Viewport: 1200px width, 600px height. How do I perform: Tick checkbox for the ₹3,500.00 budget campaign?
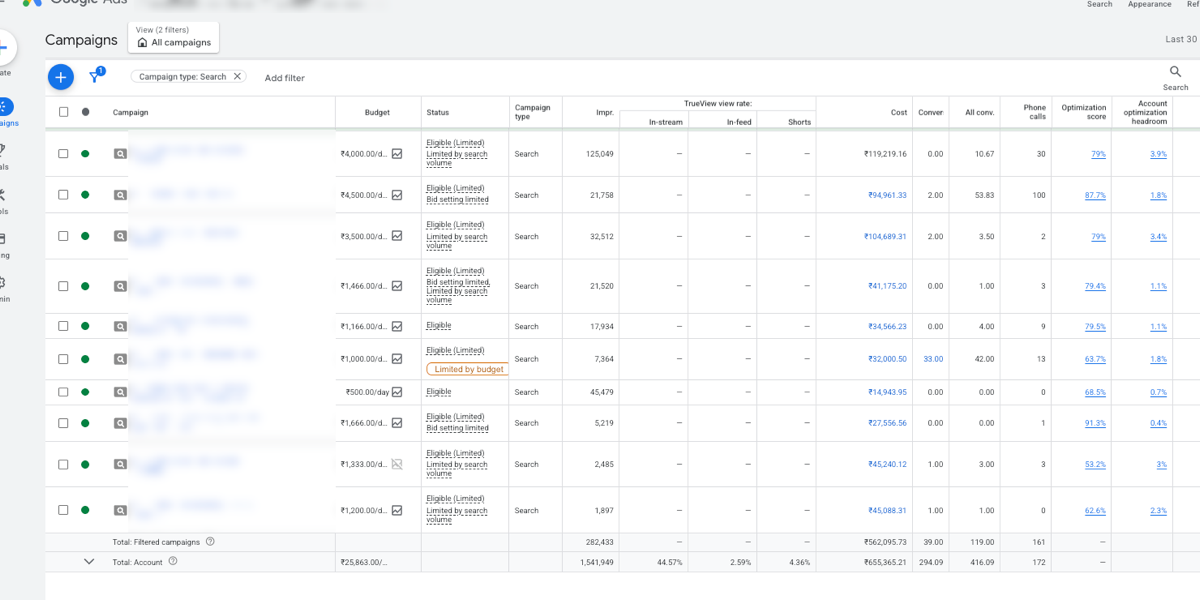tap(63, 236)
